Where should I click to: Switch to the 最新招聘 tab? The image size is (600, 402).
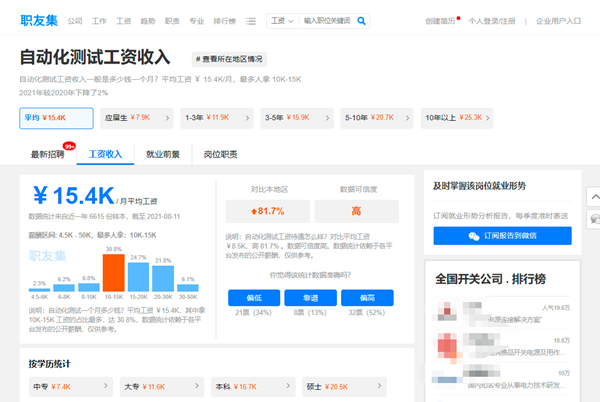coord(47,154)
